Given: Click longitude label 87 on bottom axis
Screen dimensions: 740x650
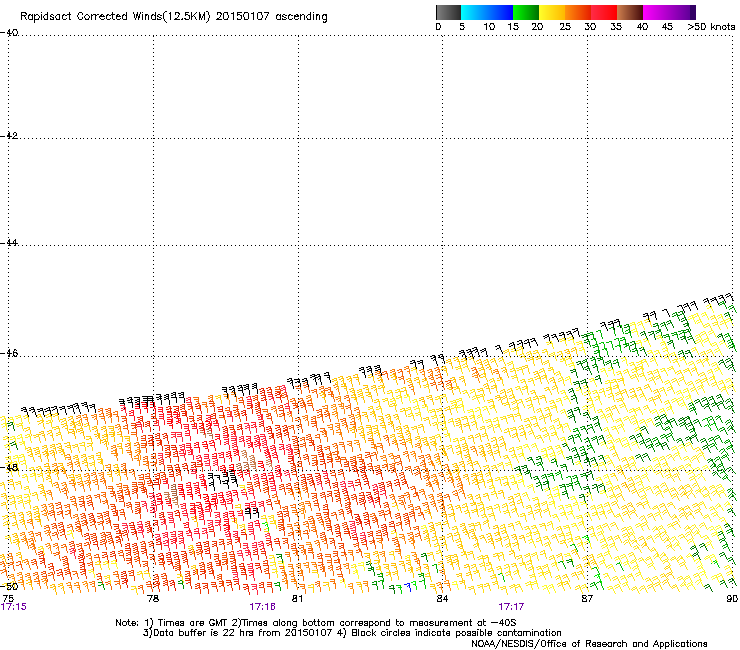Looking at the screenshot, I should [587, 599].
